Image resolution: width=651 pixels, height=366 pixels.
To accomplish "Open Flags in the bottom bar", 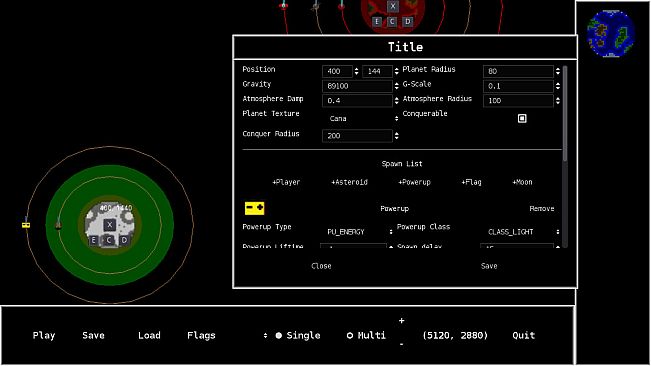I will (201, 335).
